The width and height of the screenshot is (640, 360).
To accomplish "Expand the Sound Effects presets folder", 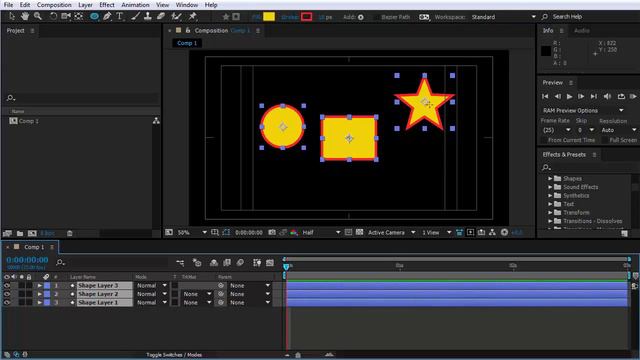I will (x=550, y=187).
